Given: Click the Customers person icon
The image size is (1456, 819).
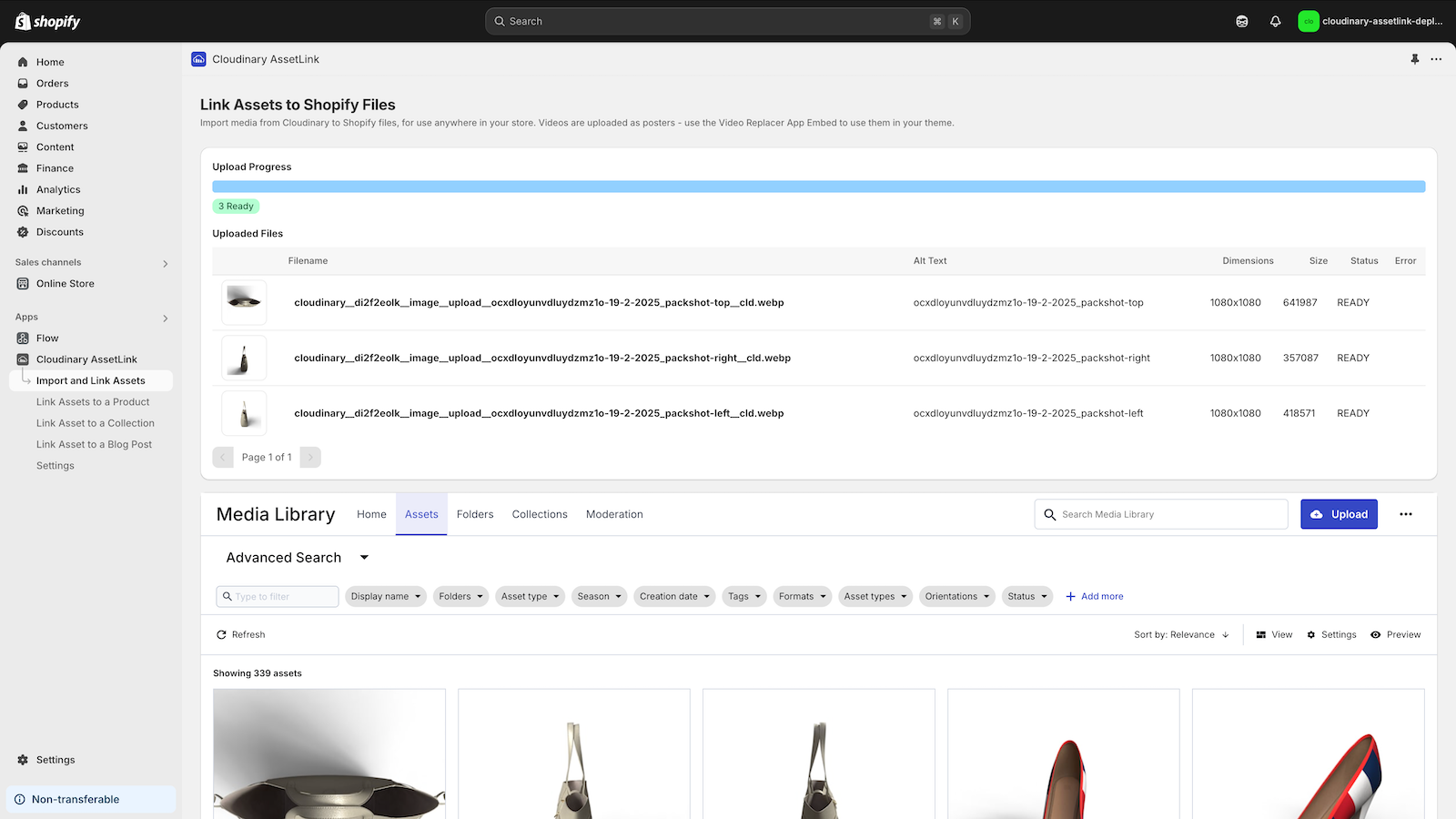Looking at the screenshot, I should [x=23, y=126].
